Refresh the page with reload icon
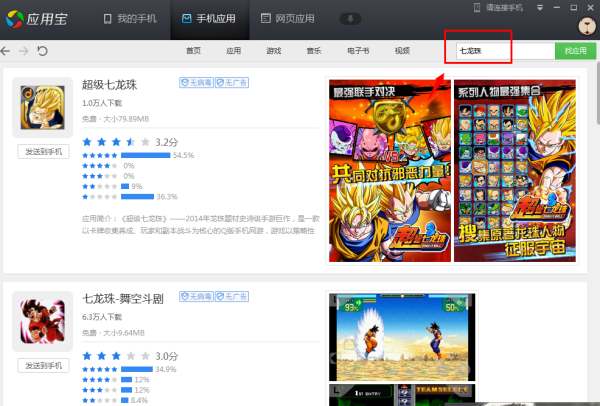 click(x=42, y=51)
